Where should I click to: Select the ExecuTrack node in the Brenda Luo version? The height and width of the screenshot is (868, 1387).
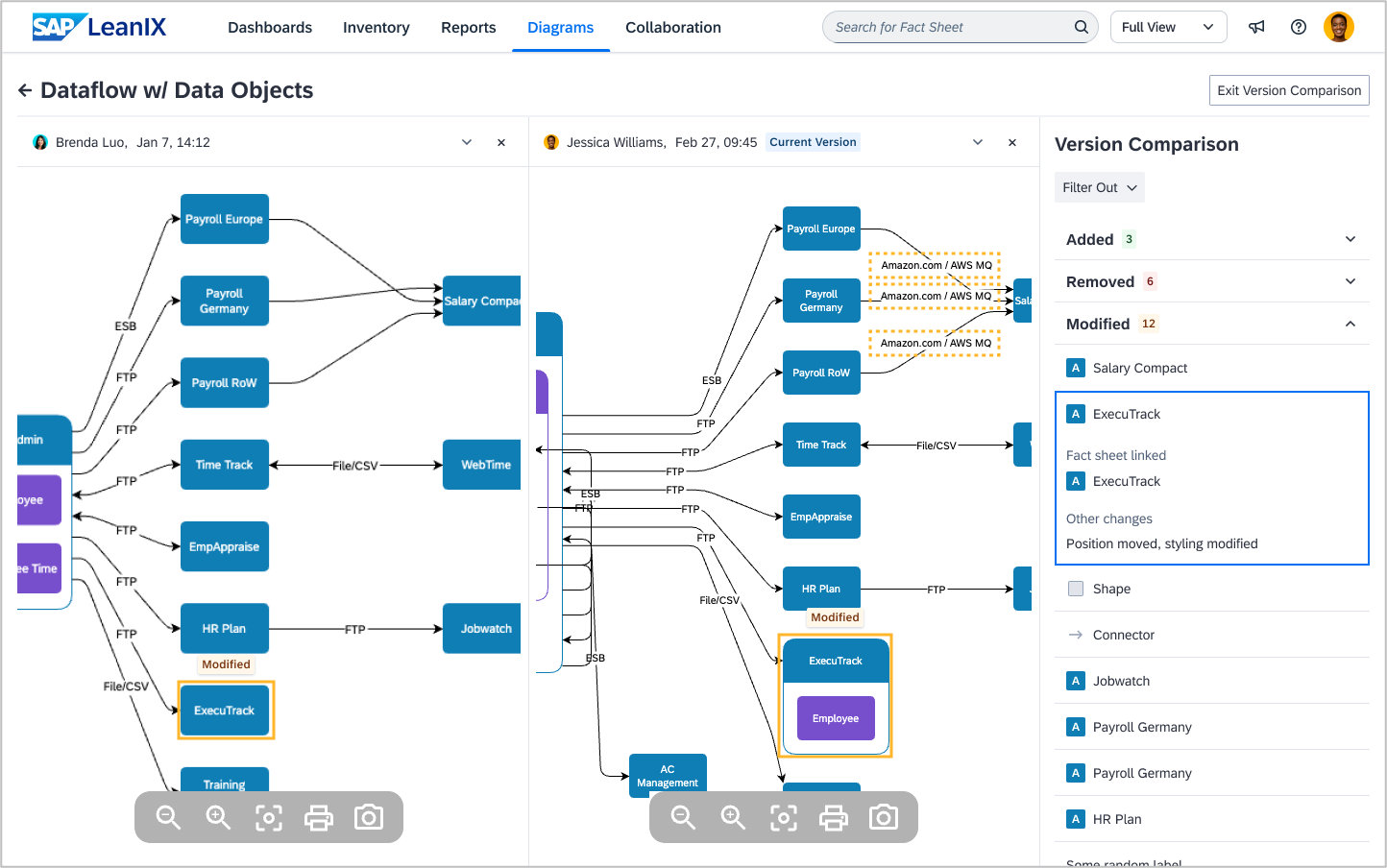tap(225, 711)
